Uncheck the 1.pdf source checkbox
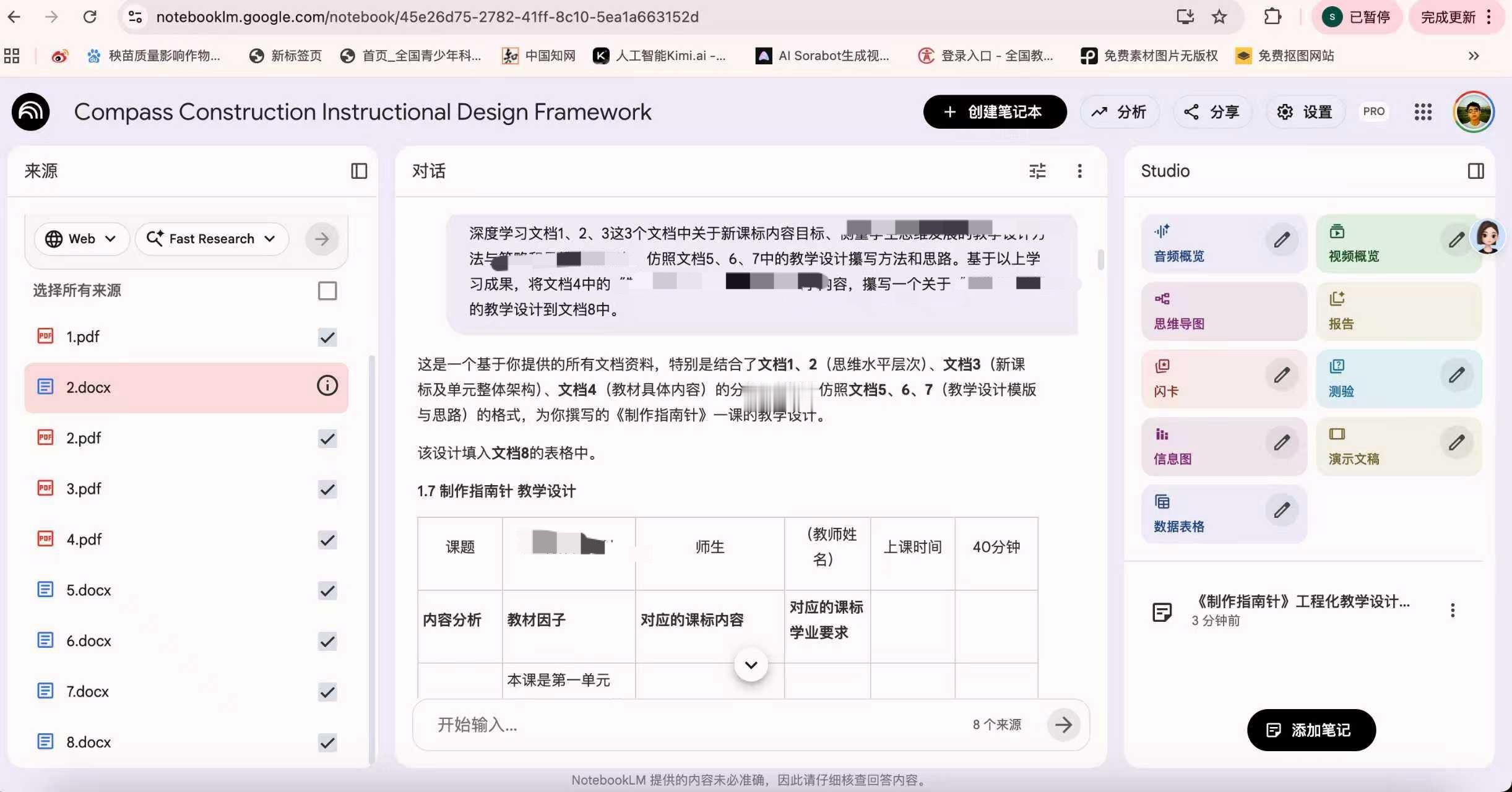Image resolution: width=1512 pixels, height=792 pixels. pyautogui.click(x=327, y=337)
